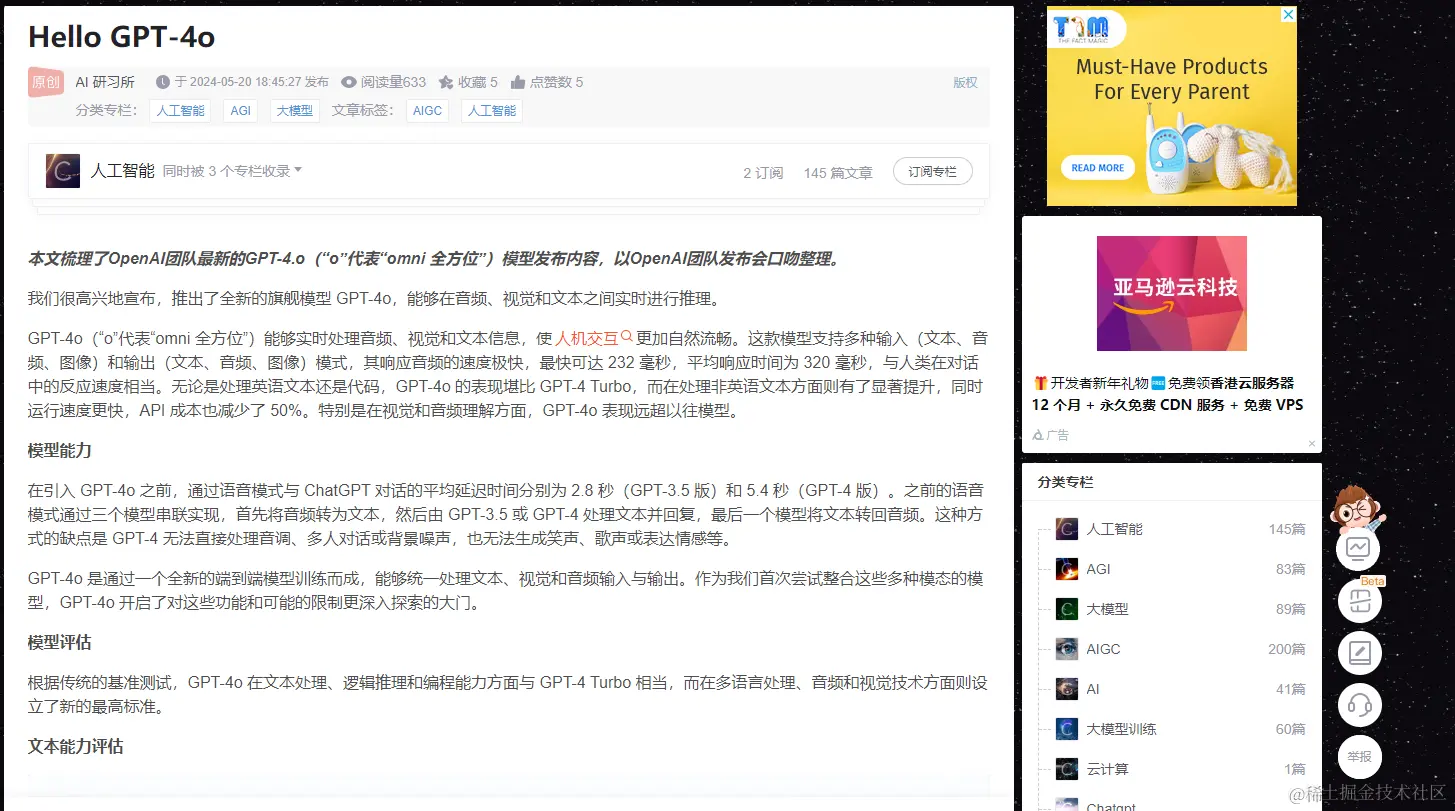Select the AIGC tag in 文章标签
The width and height of the screenshot is (1455, 811).
coord(428,111)
